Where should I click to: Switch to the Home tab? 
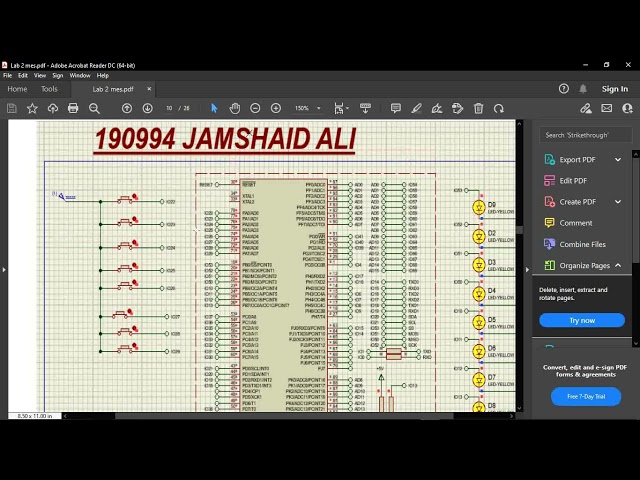pyautogui.click(x=17, y=89)
